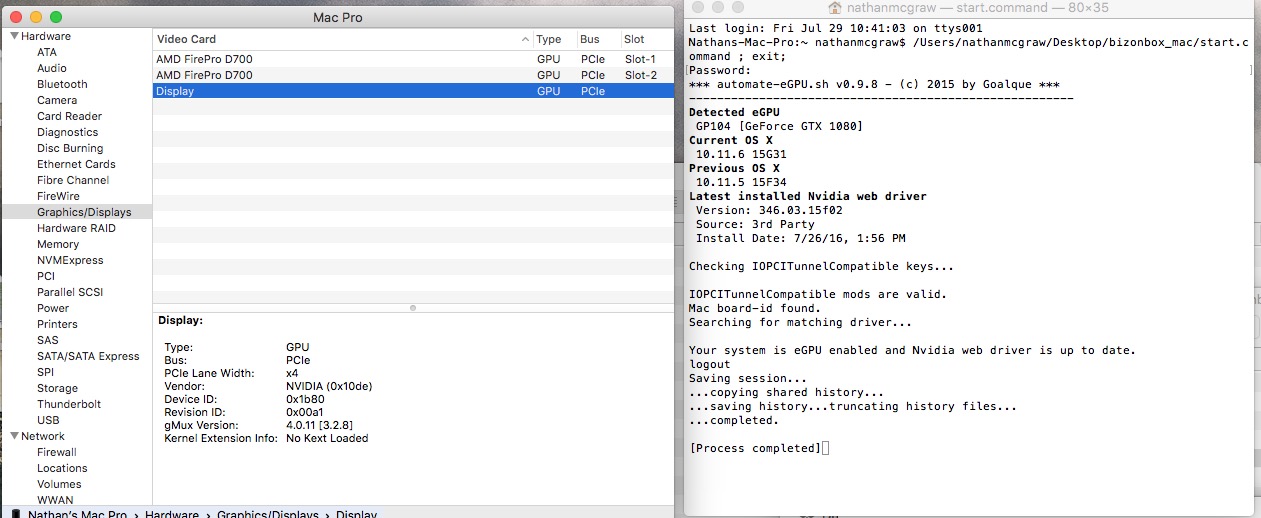Viewport: 1261px width, 518px height.
Task: Click the Terminal title home folder icon
Action: tap(836, 8)
